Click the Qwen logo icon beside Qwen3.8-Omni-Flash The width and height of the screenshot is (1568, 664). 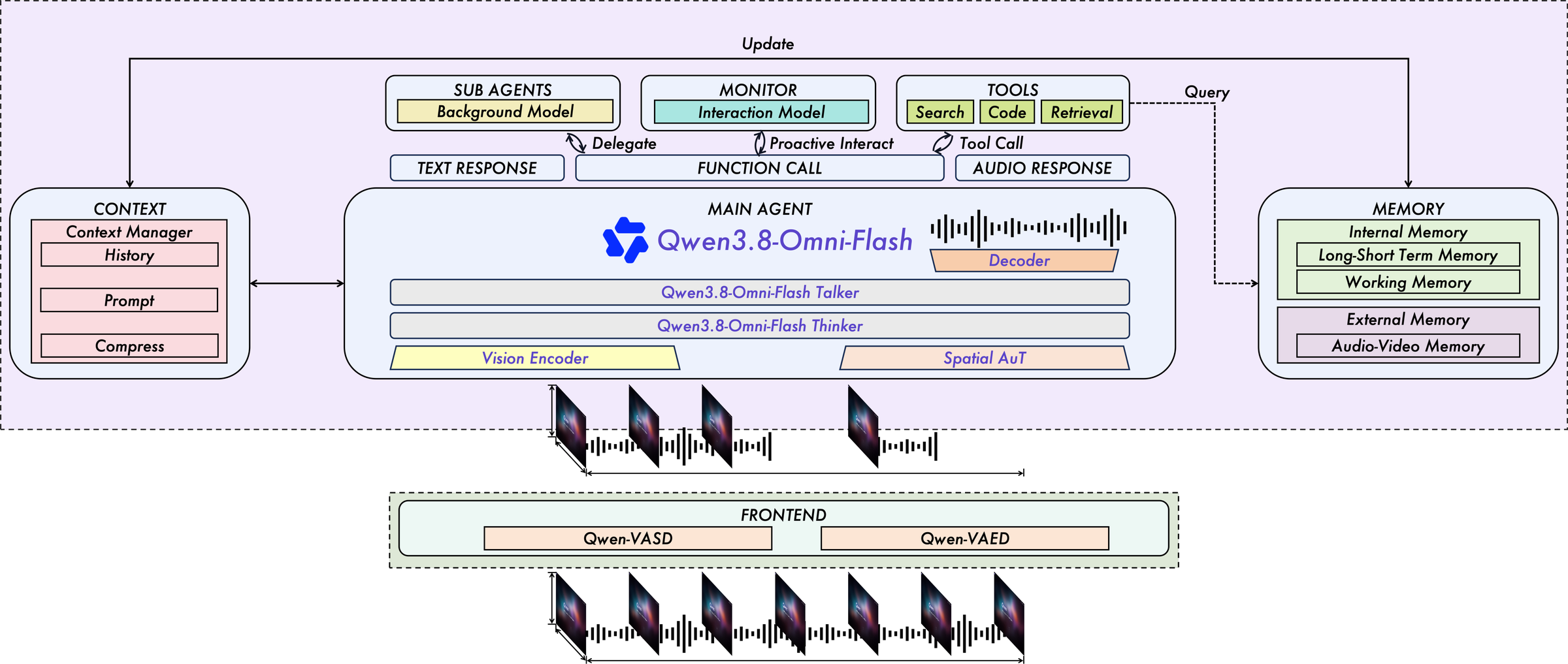[x=625, y=240]
